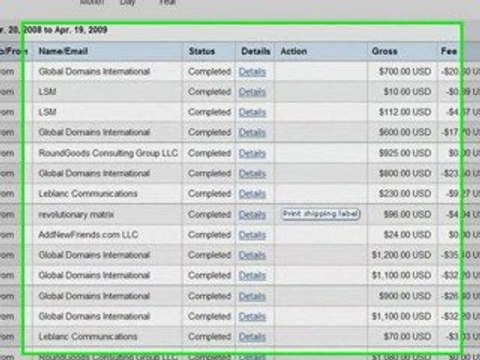The image size is (480, 360).
Task: Click the $900.00 USD gross amount
Action: [405, 296]
